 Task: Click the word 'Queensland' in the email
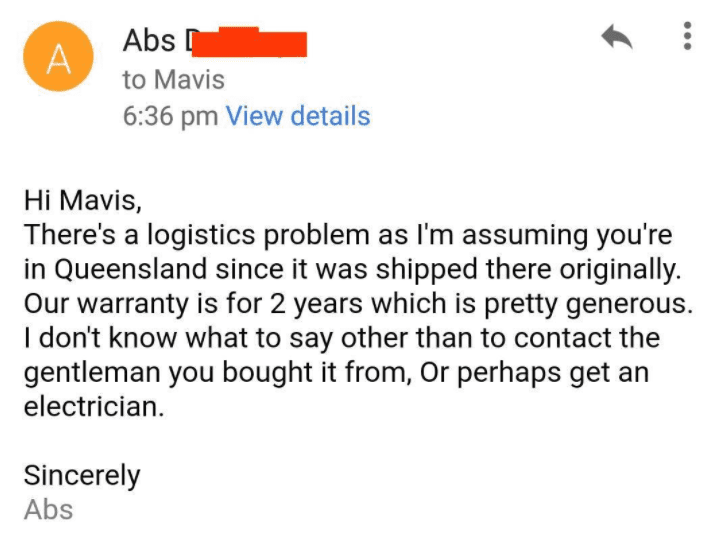click(x=131, y=270)
